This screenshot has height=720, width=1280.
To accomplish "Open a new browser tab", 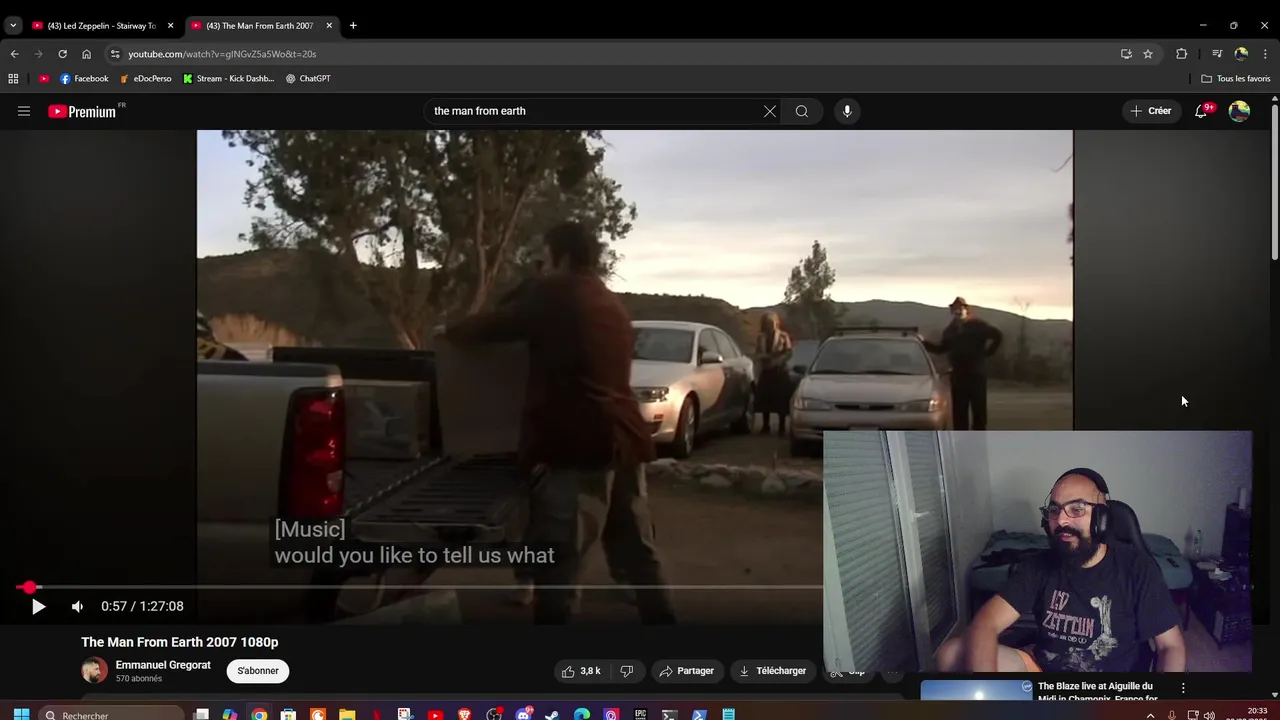I will pyautogui.click(x=353, y=25).
